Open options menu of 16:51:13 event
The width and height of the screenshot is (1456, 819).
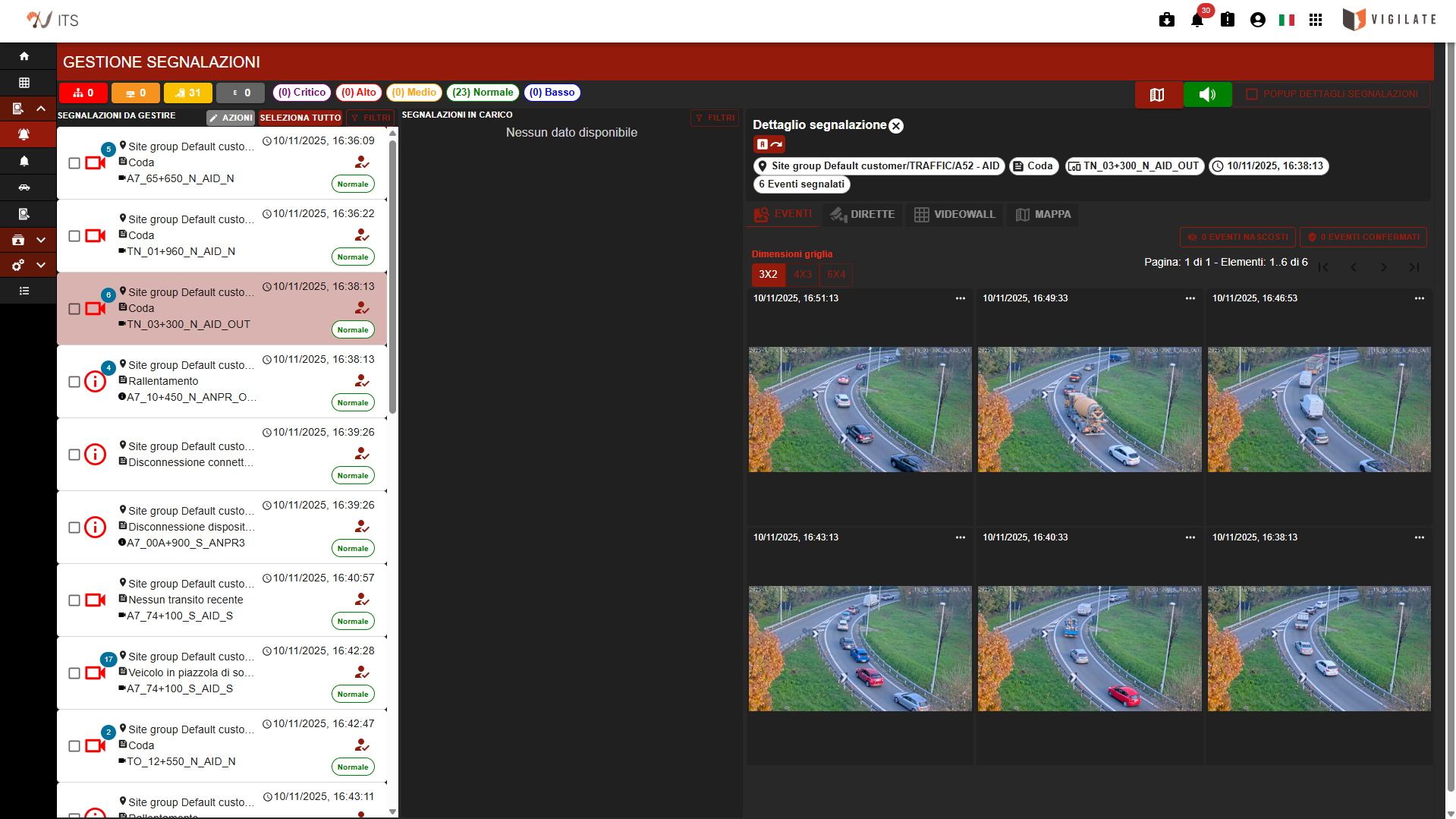tap(961, 298)
